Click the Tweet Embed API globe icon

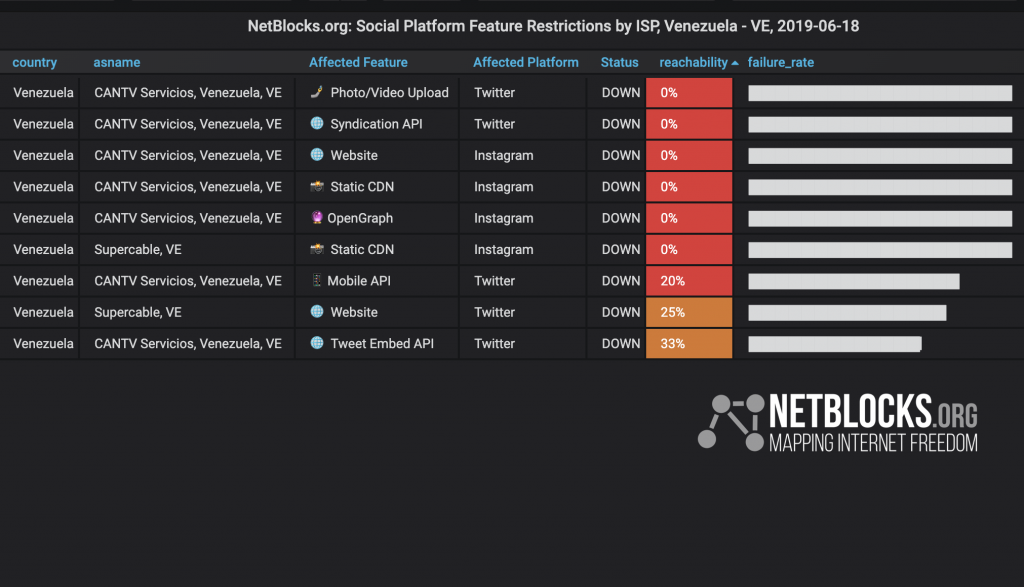317,343
